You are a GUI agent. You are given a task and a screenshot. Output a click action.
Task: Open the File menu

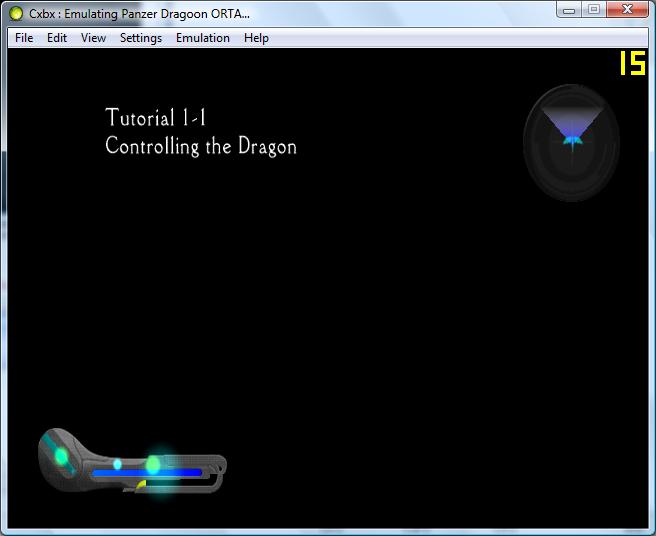click(x=24, y=38)
